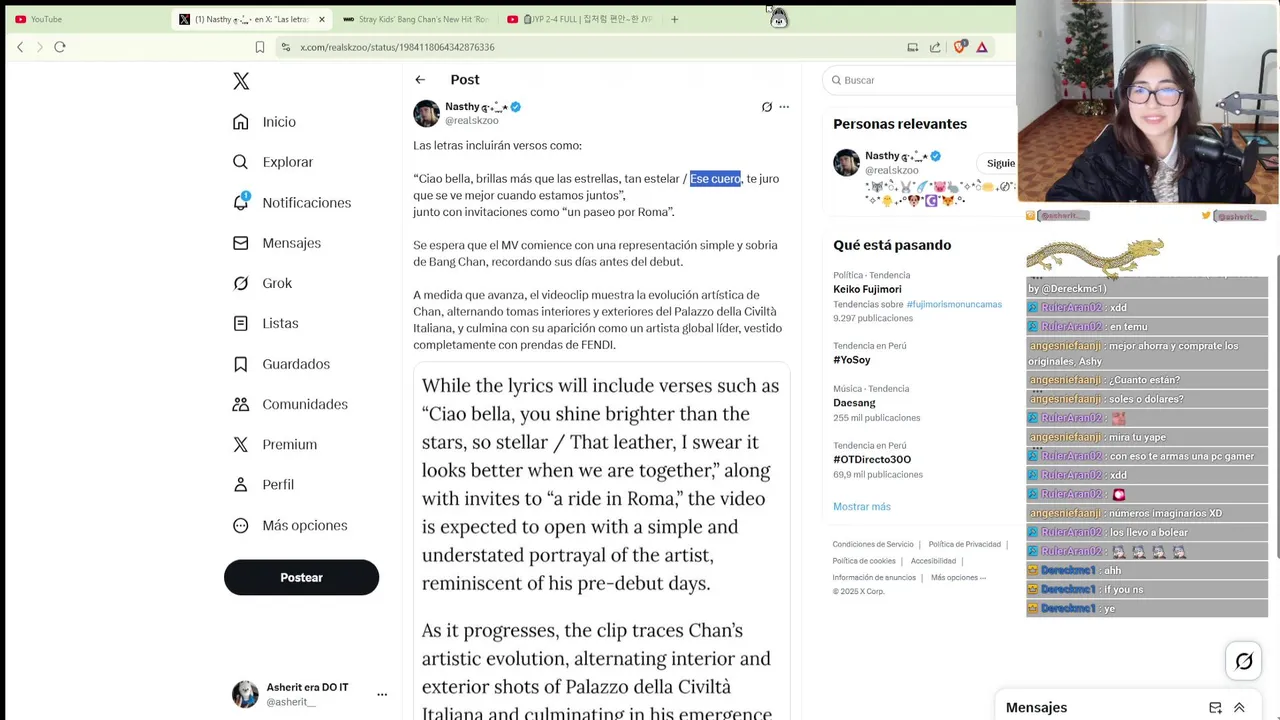Open the floating Grok button
Screen dimensions: 1280x720
1244,661
